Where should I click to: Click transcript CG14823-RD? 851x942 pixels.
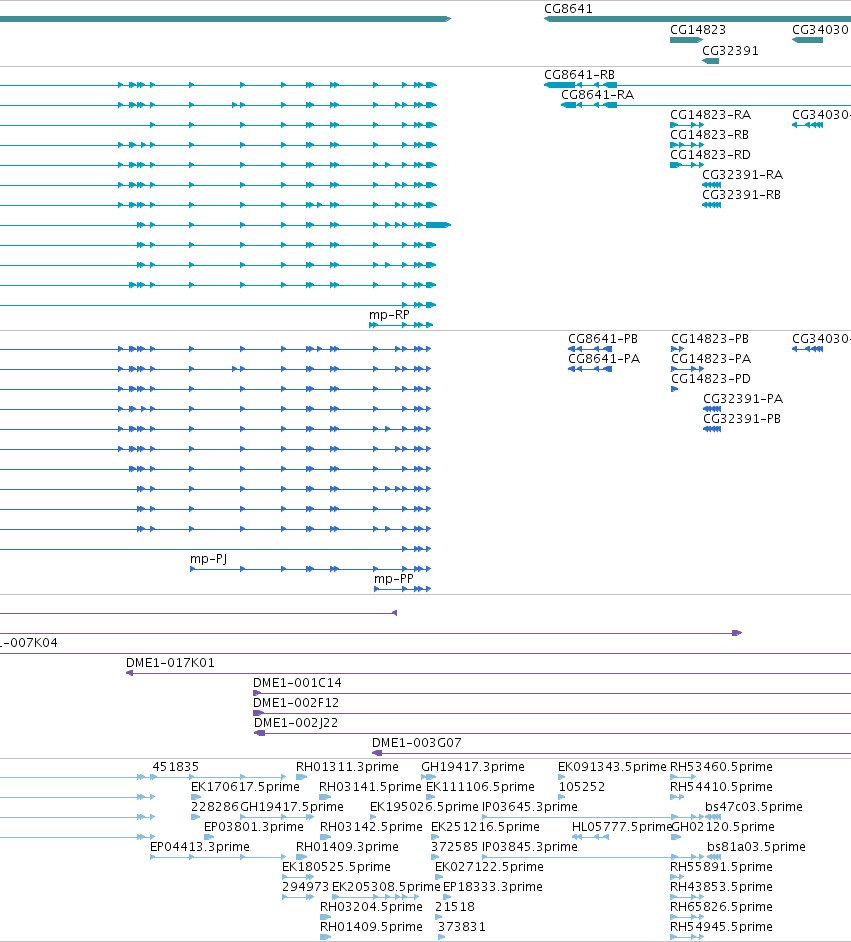[710, 155]
